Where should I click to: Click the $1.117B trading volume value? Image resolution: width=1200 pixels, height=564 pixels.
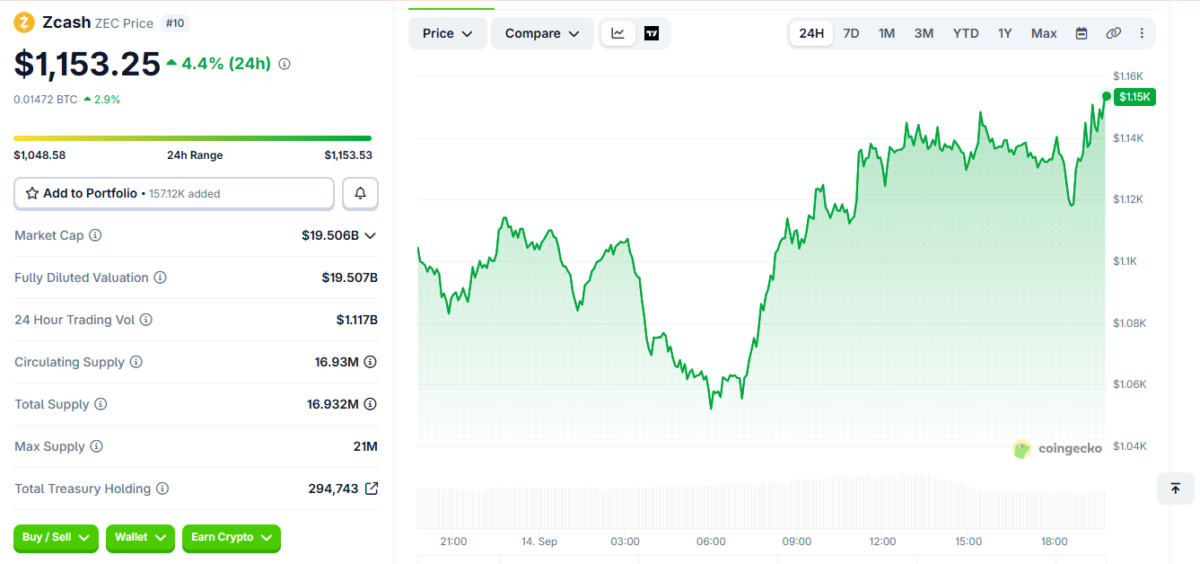357,320
